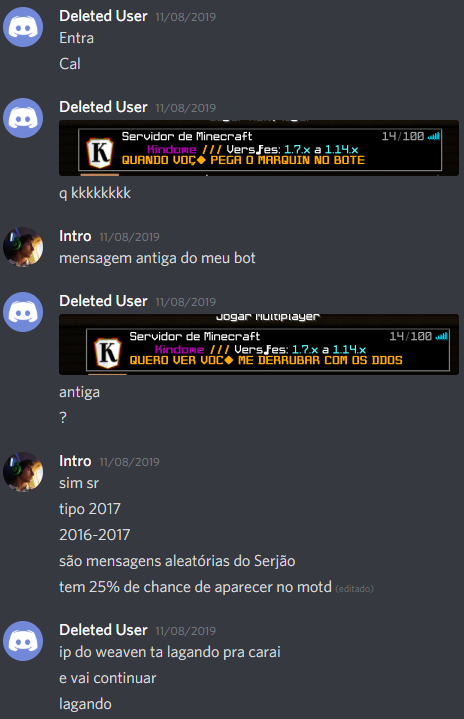
Task: Click the Deleted User name above 'ip do weaven'
Action: 103,630
